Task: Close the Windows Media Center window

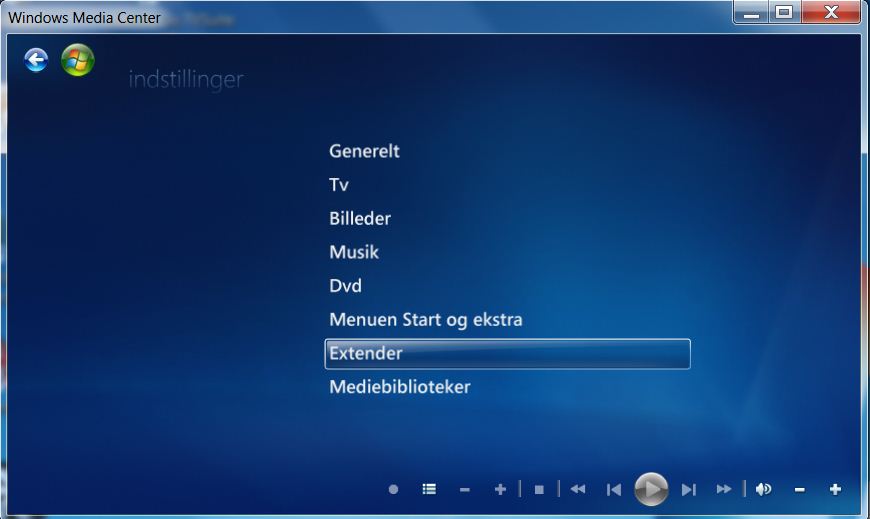Action: tap(831, 12)
